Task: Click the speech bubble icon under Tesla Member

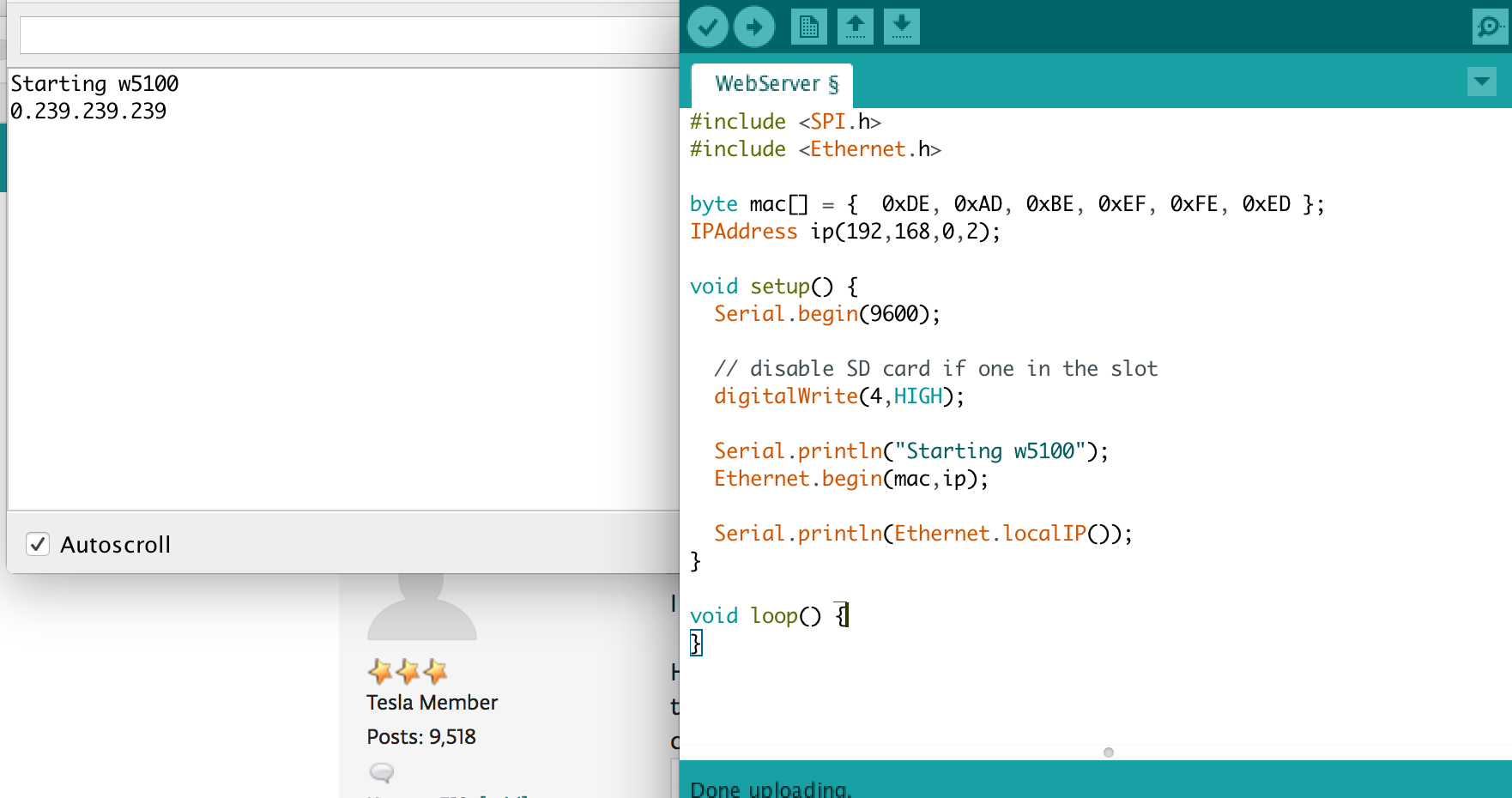Action: [x=381, y=773]
